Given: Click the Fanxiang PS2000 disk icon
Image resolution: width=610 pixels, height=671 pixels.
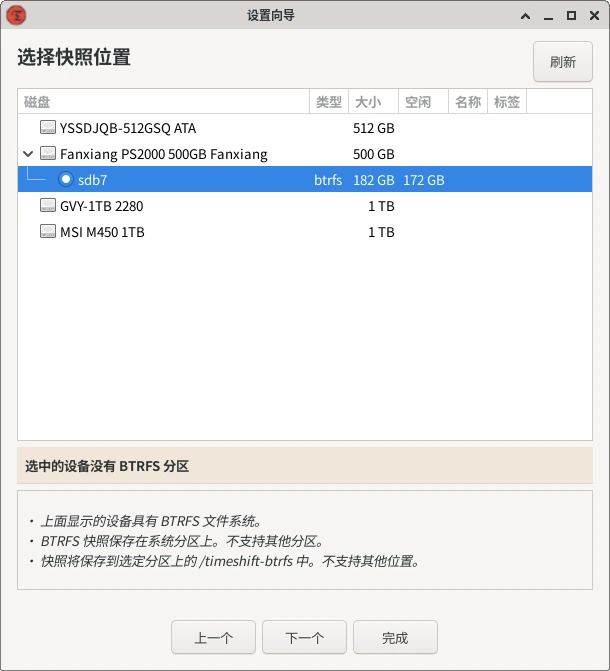Looking at the screenshot, I should pyautogui.click(x=48, y=154).
